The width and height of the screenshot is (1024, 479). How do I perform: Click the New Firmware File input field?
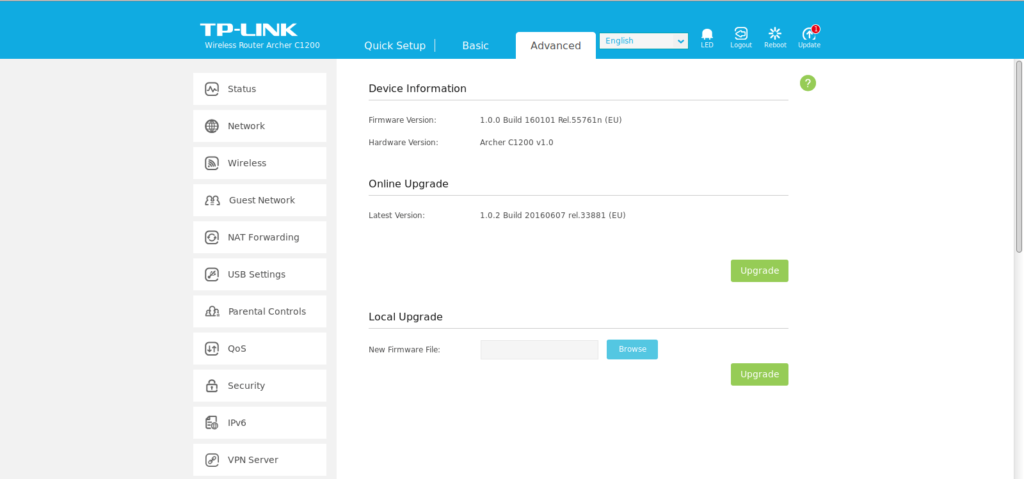[x=539, y=350]
